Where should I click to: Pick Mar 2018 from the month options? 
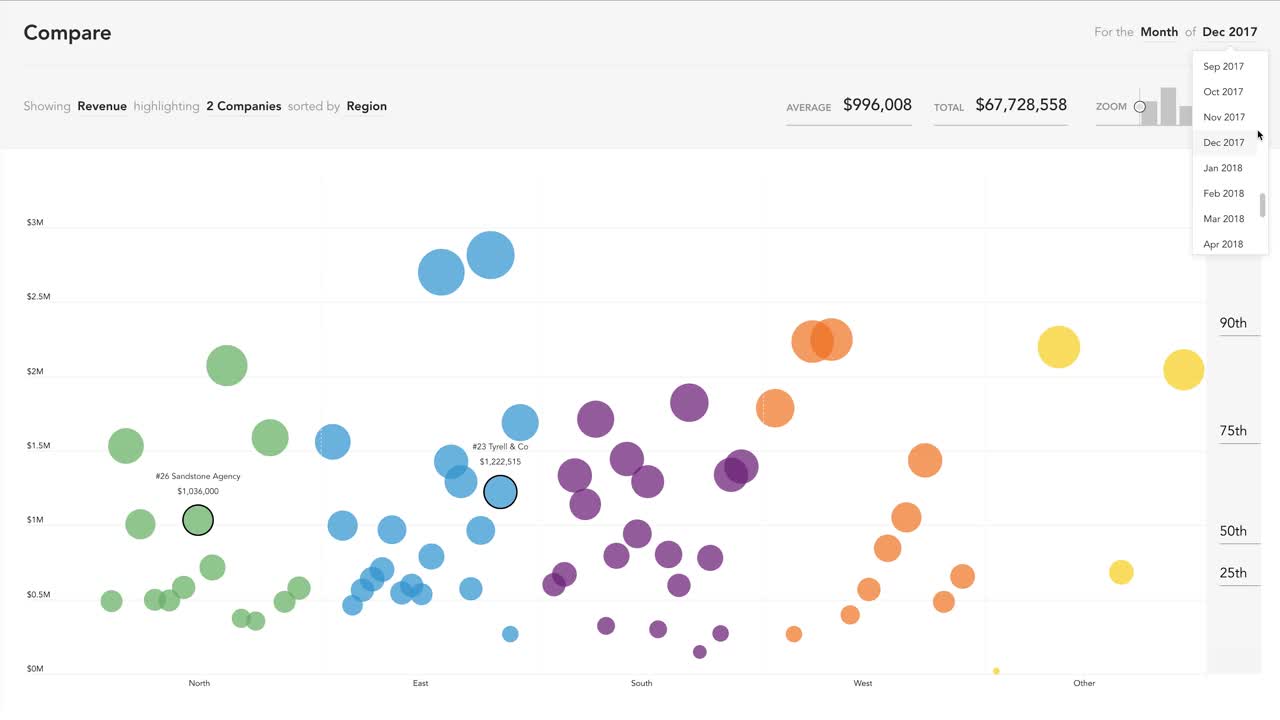(1223, 218)
